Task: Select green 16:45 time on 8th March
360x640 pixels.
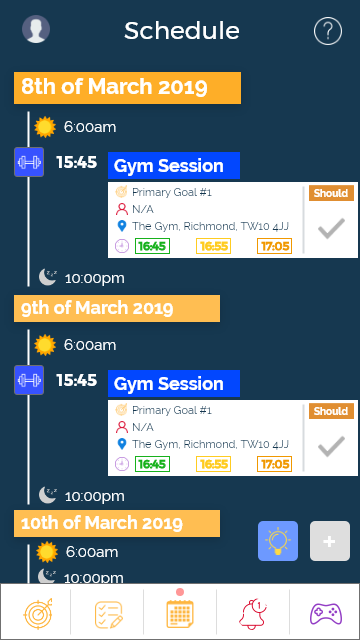Action: [x=152, y=246]
